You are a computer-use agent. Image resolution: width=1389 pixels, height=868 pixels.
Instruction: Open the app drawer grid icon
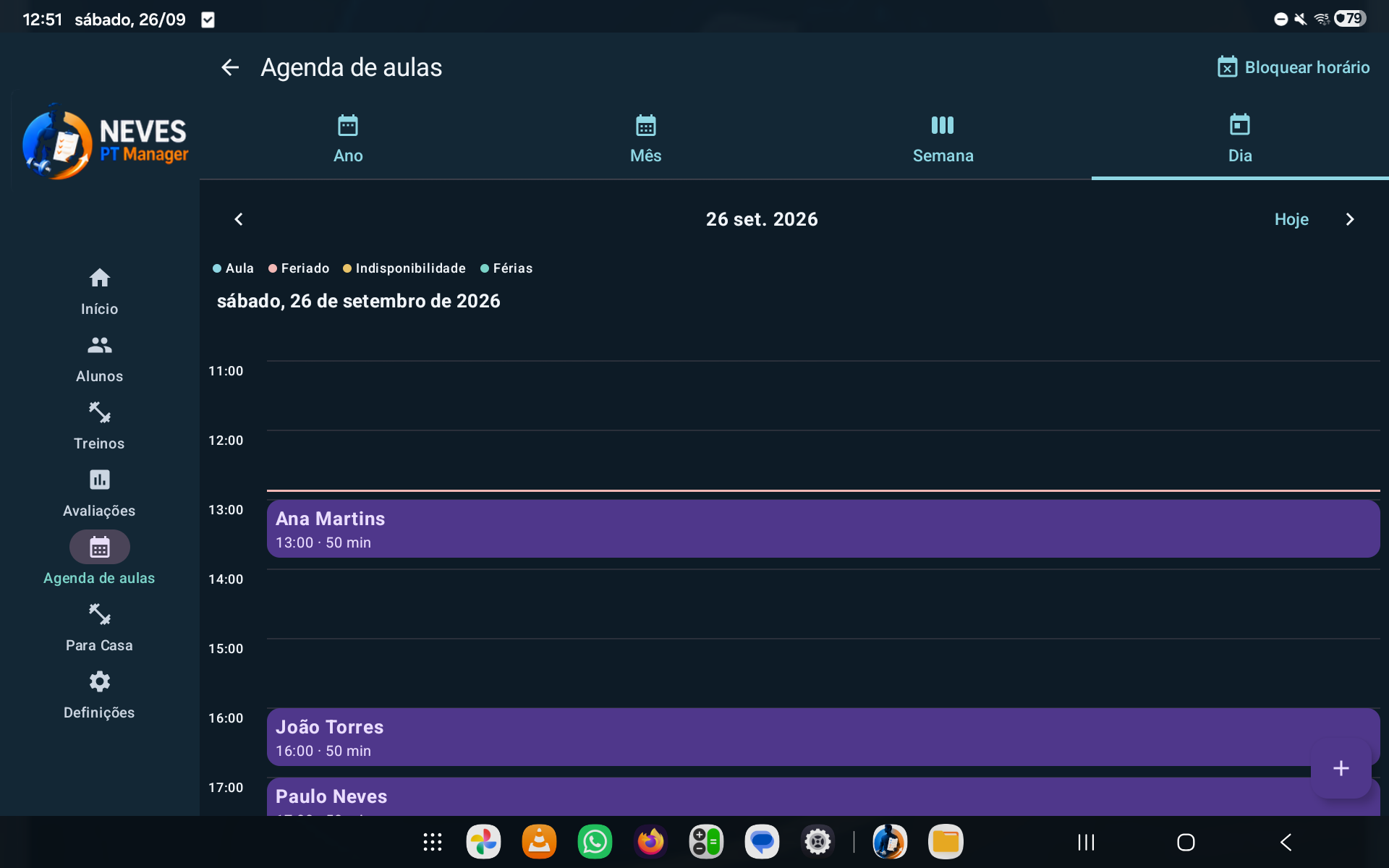click(433, 842)
